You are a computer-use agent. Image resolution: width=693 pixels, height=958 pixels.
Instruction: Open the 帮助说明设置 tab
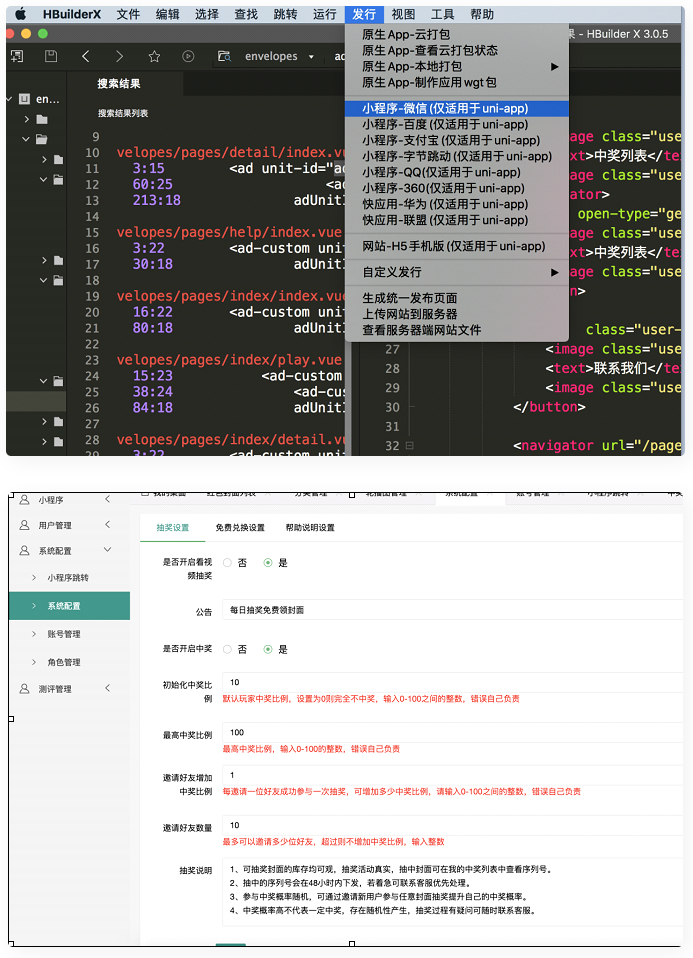coord(310,528)
